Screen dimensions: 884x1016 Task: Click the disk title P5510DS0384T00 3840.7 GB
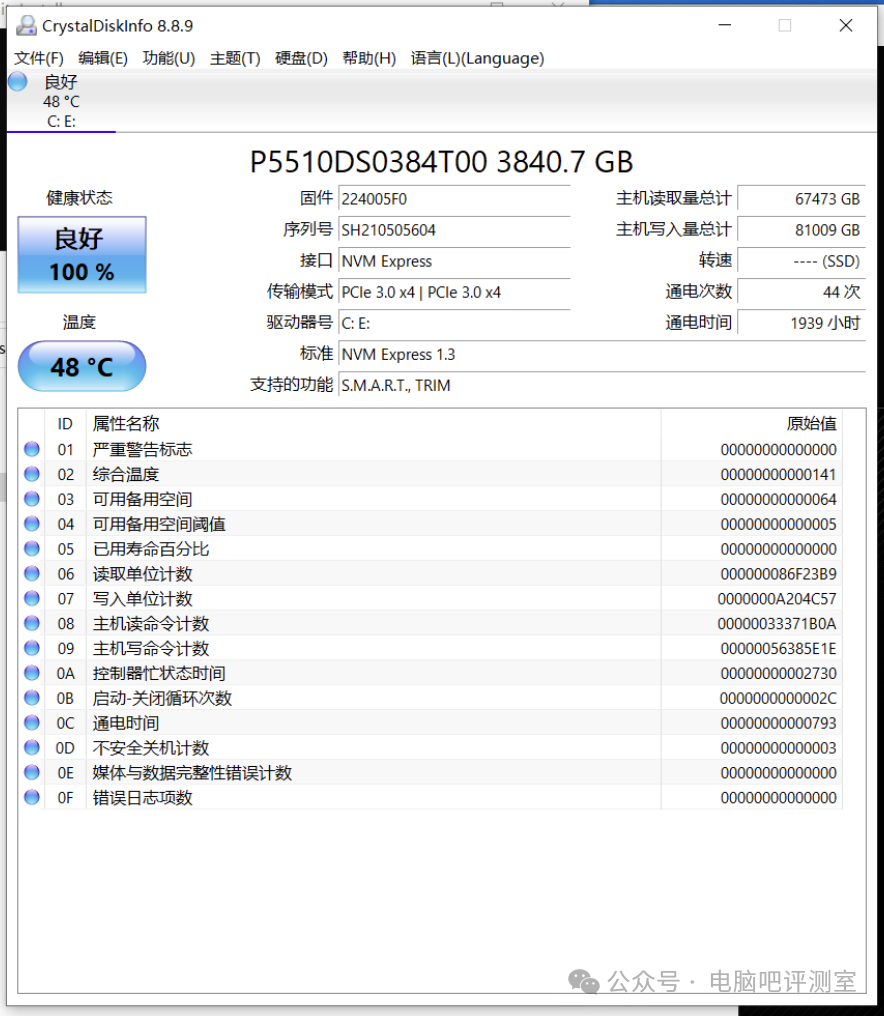coord(441,162)
